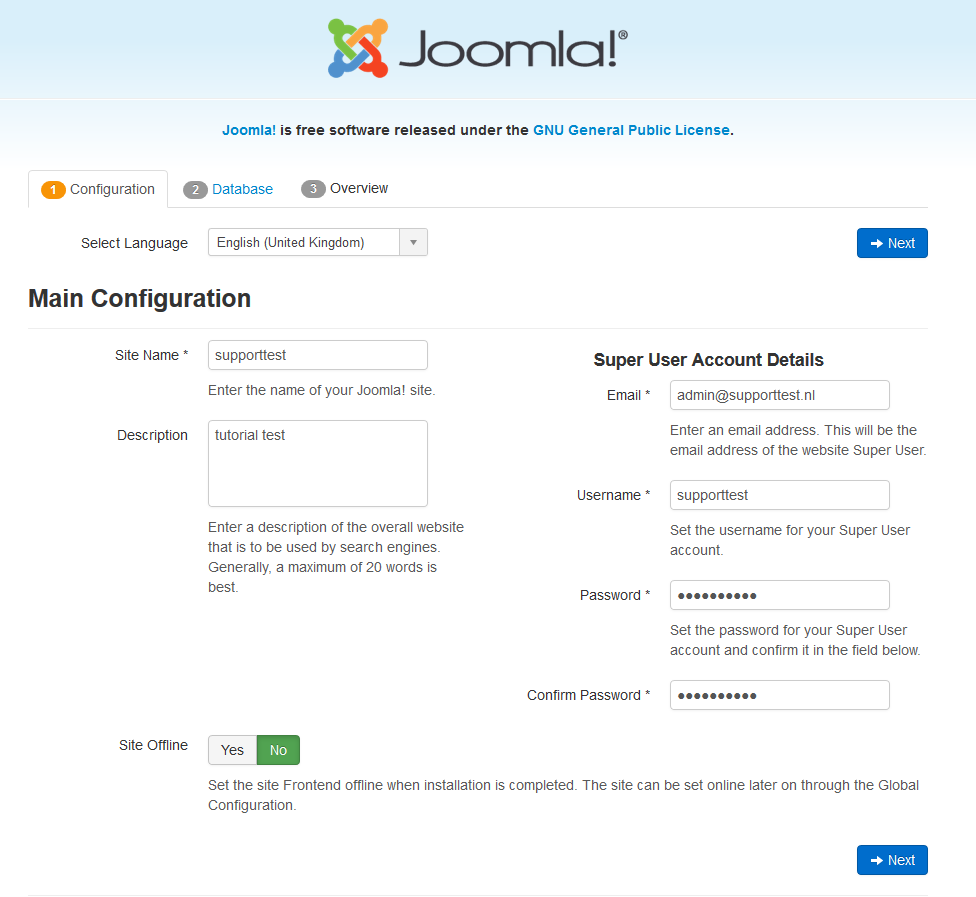Image resolution: width=976 pixels, height=897 pixels.
Task: Focus the Description text area
Action: pyautogui.click(x=318, y=463)
